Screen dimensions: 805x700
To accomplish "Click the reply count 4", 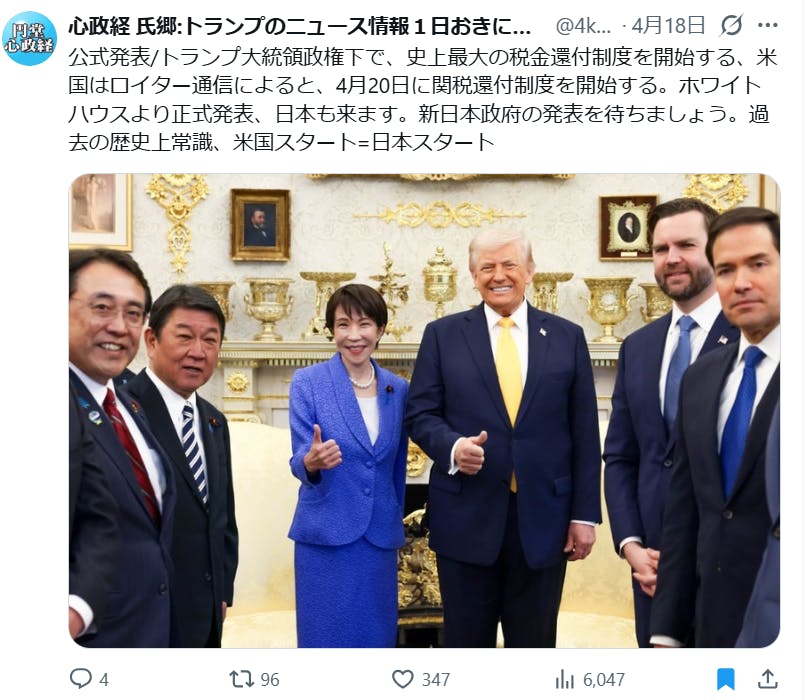I will (x=104, y=680).
